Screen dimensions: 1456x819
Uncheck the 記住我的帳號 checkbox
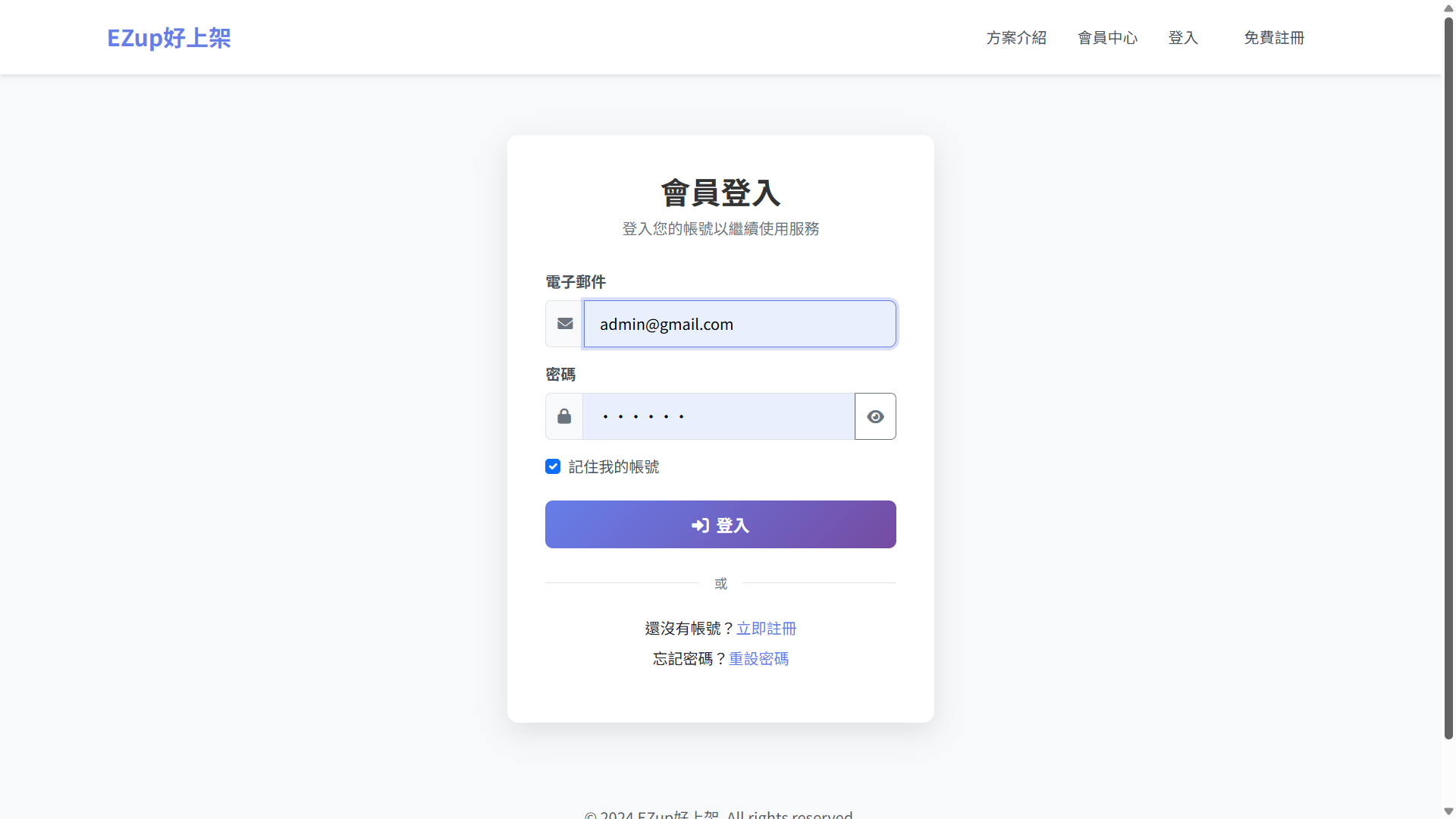coord(553,466)
